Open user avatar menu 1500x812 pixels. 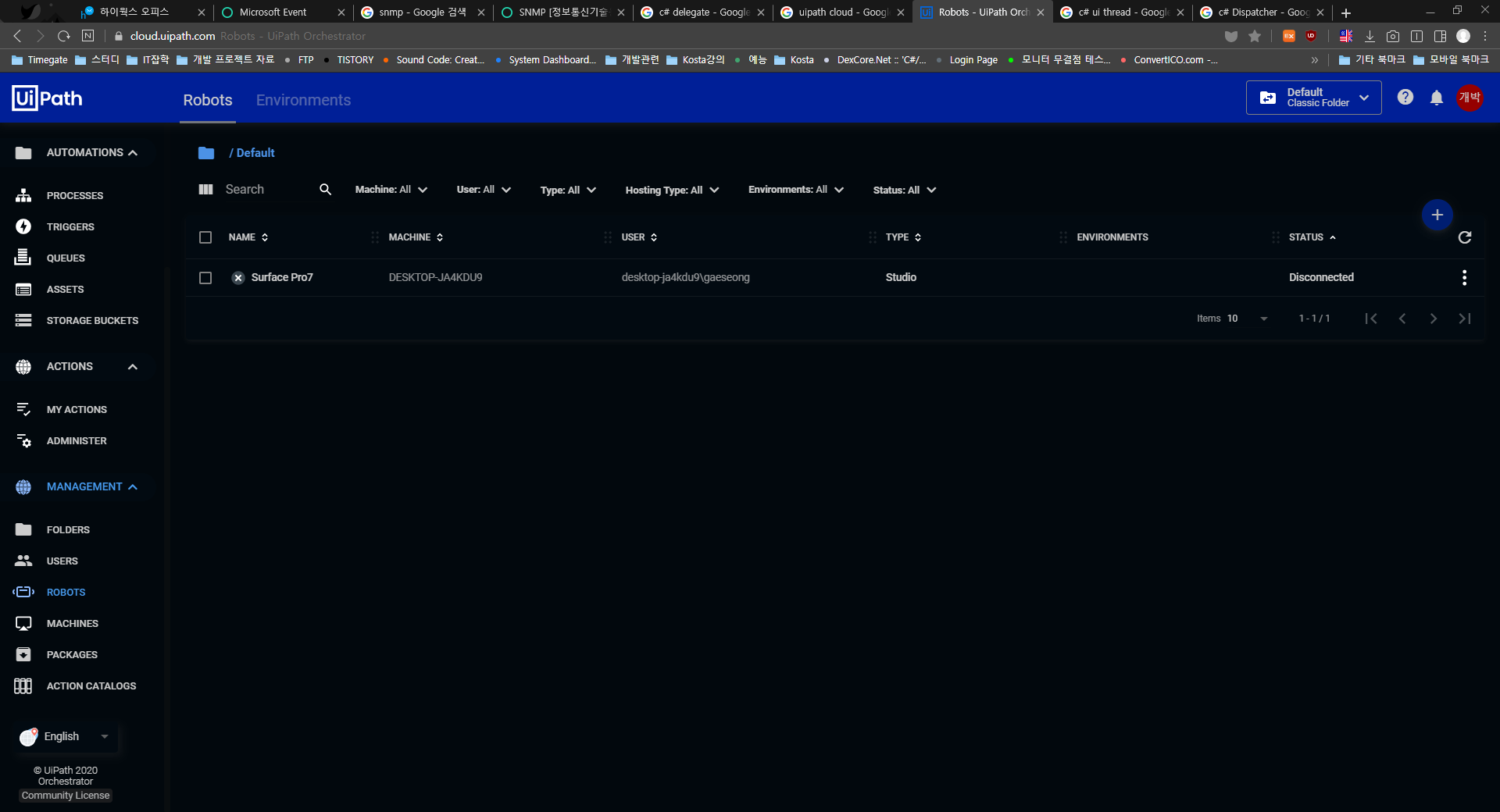tap(1470, 98)
